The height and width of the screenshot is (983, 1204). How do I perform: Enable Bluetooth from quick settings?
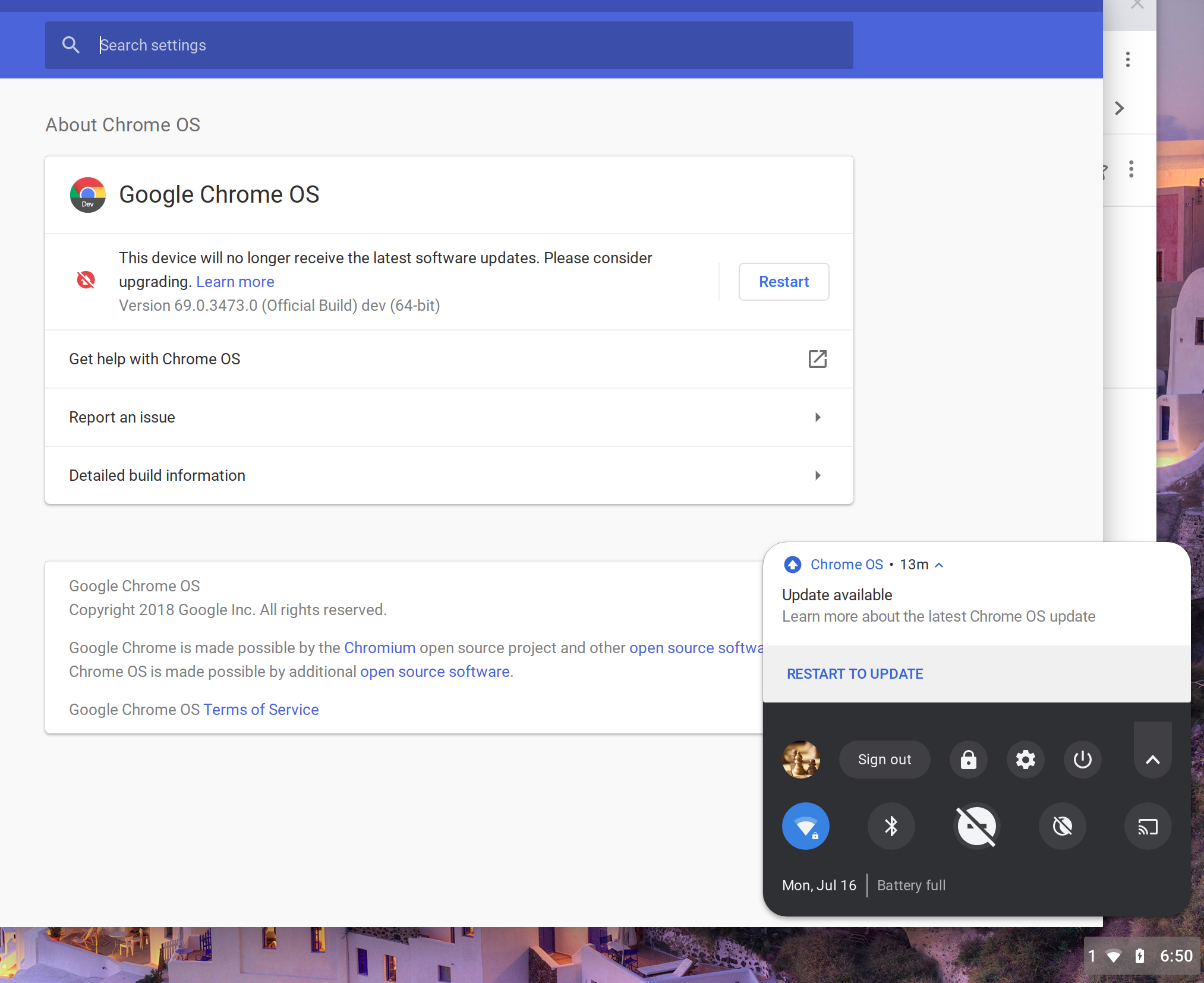[891, 826]
